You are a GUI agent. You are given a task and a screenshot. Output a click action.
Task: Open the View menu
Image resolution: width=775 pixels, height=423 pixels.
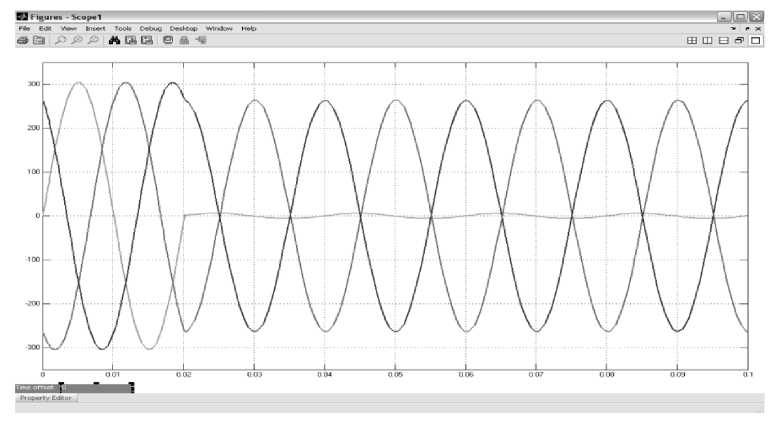click(69, 29)
